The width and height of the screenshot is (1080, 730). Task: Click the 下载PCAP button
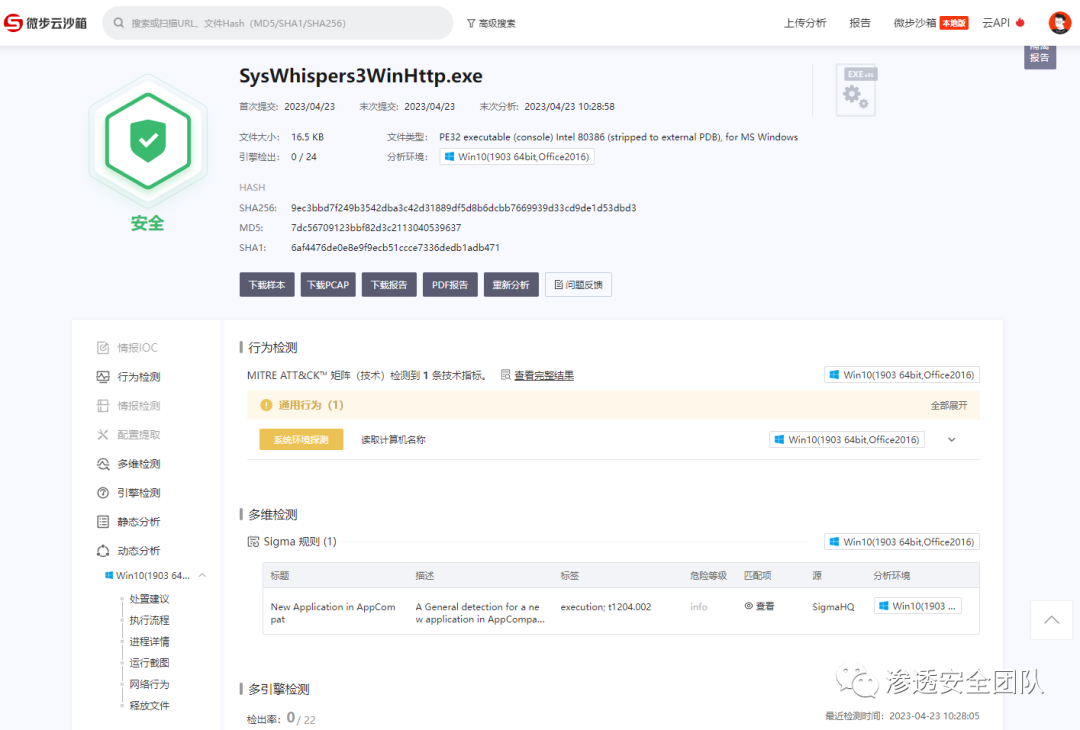pos(328,284)
